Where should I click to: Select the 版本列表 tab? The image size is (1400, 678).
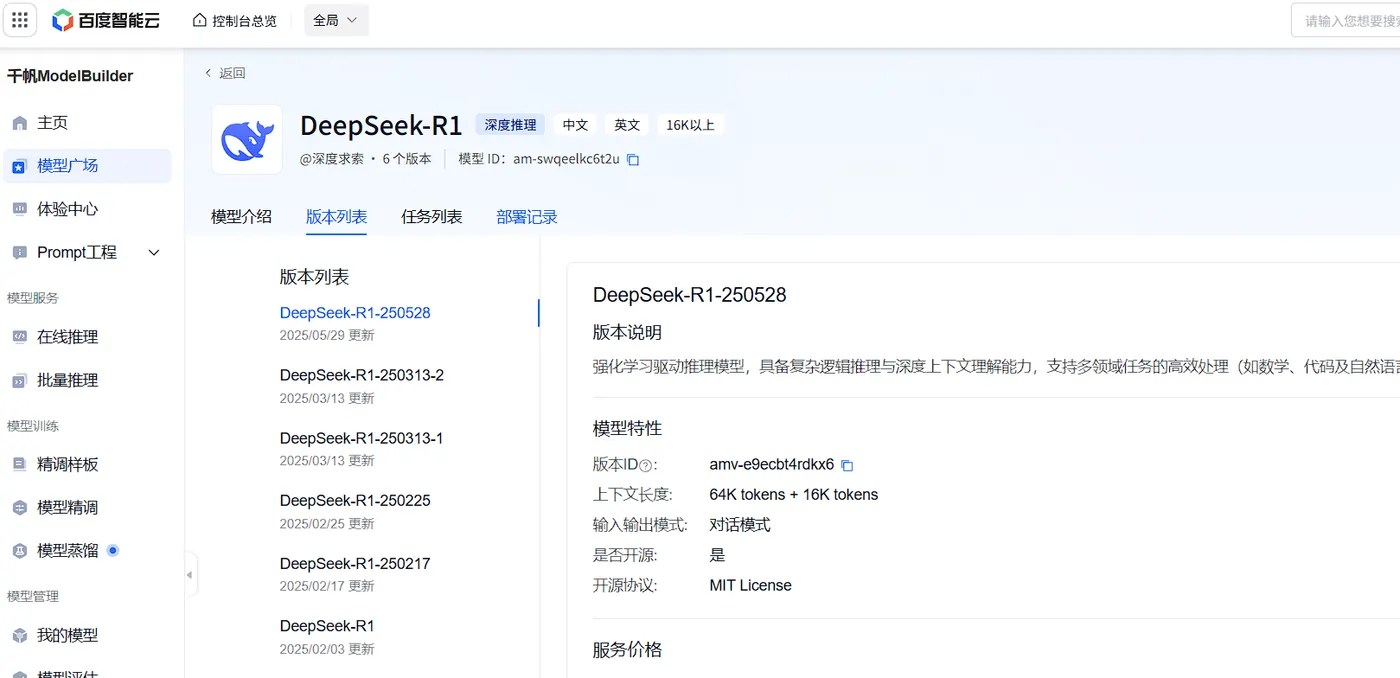(336, 217)
